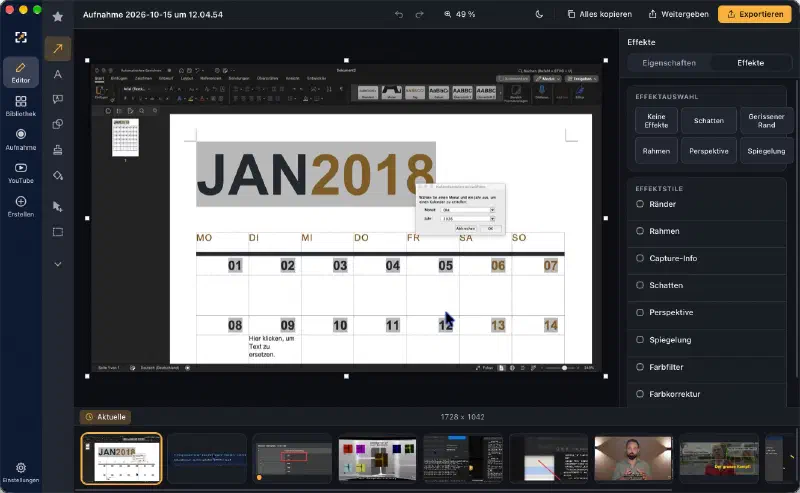This screenshot has height=493, width=800.
Task: Apply the Schatten effect button
Action: [x=709, y=120]
